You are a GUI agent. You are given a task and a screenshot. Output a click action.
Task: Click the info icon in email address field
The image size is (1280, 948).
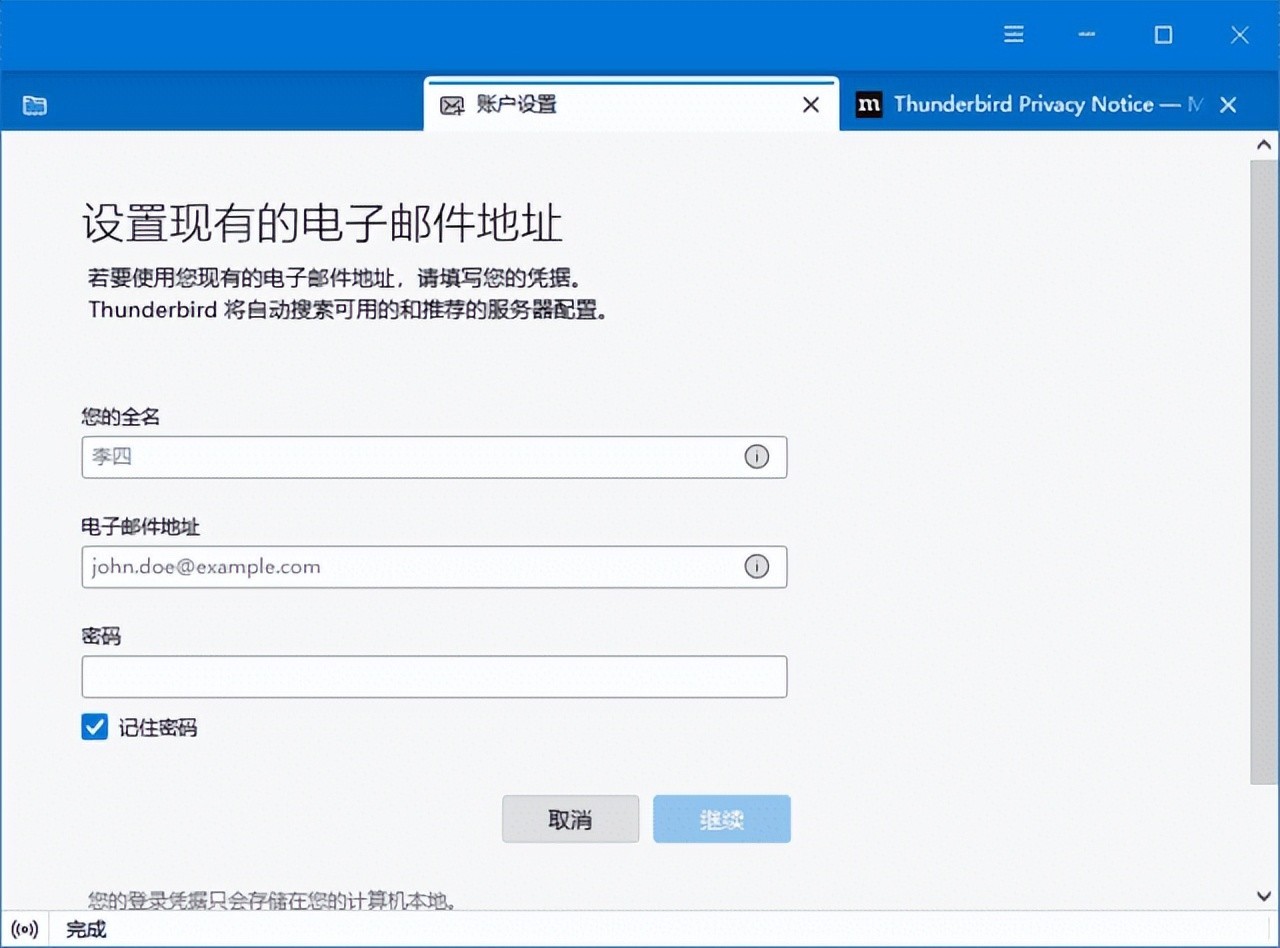[x=757, y=567]
